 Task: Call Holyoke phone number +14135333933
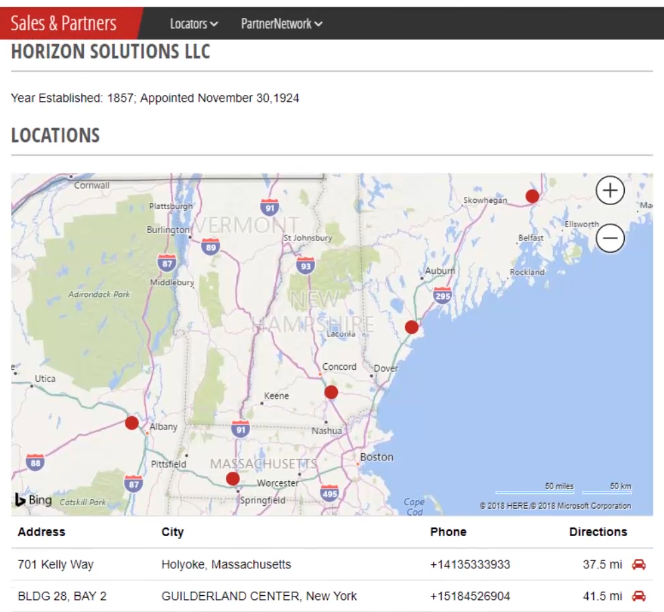[x=470, y=565]
